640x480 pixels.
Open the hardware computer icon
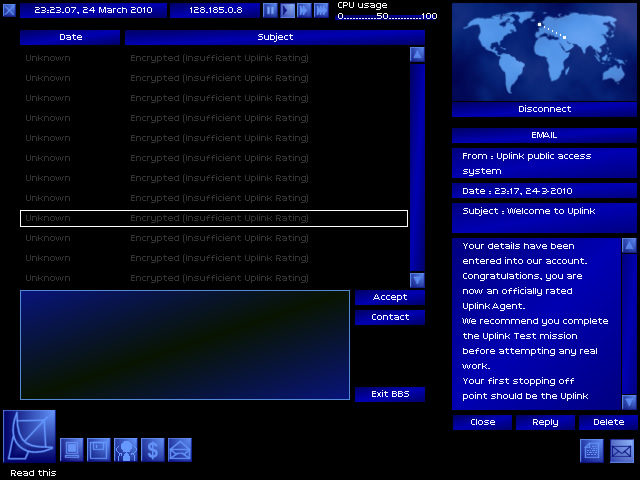72,450
